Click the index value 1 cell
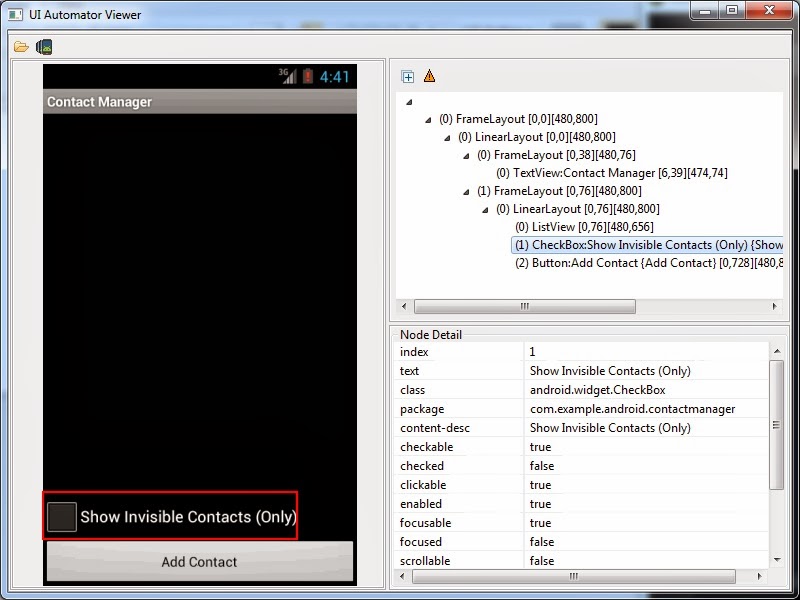800x600 pixels. (646, 352)
